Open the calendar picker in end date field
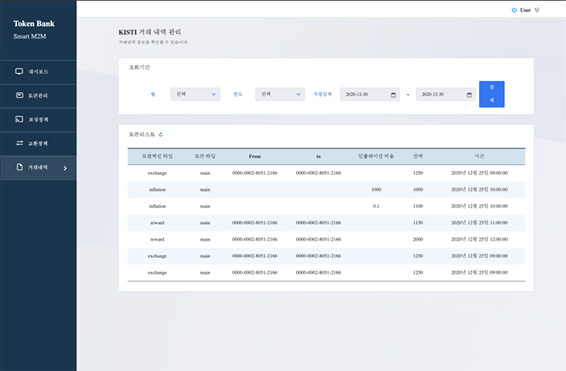This screenshot has height=371, width=566. pos(469,95)
